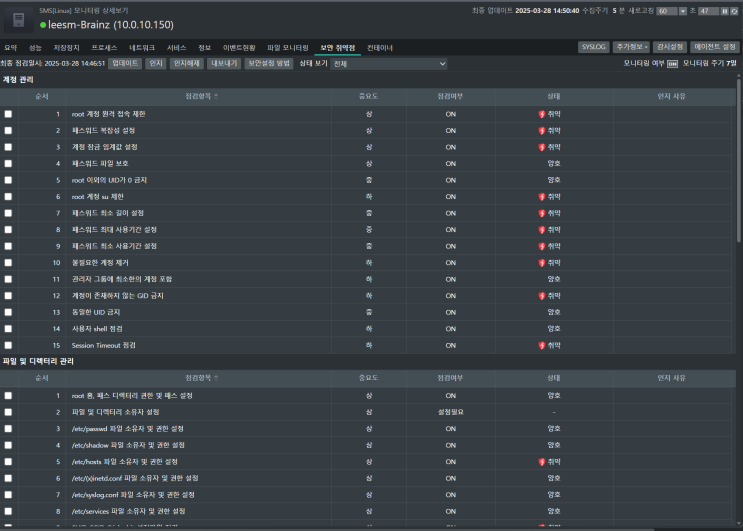Viewport: 743px width, 531px height.
Task: Click the root 홈, 패스 디렉터리 권한 및 패스 설정 text
Action: click(x=132, y=396)
